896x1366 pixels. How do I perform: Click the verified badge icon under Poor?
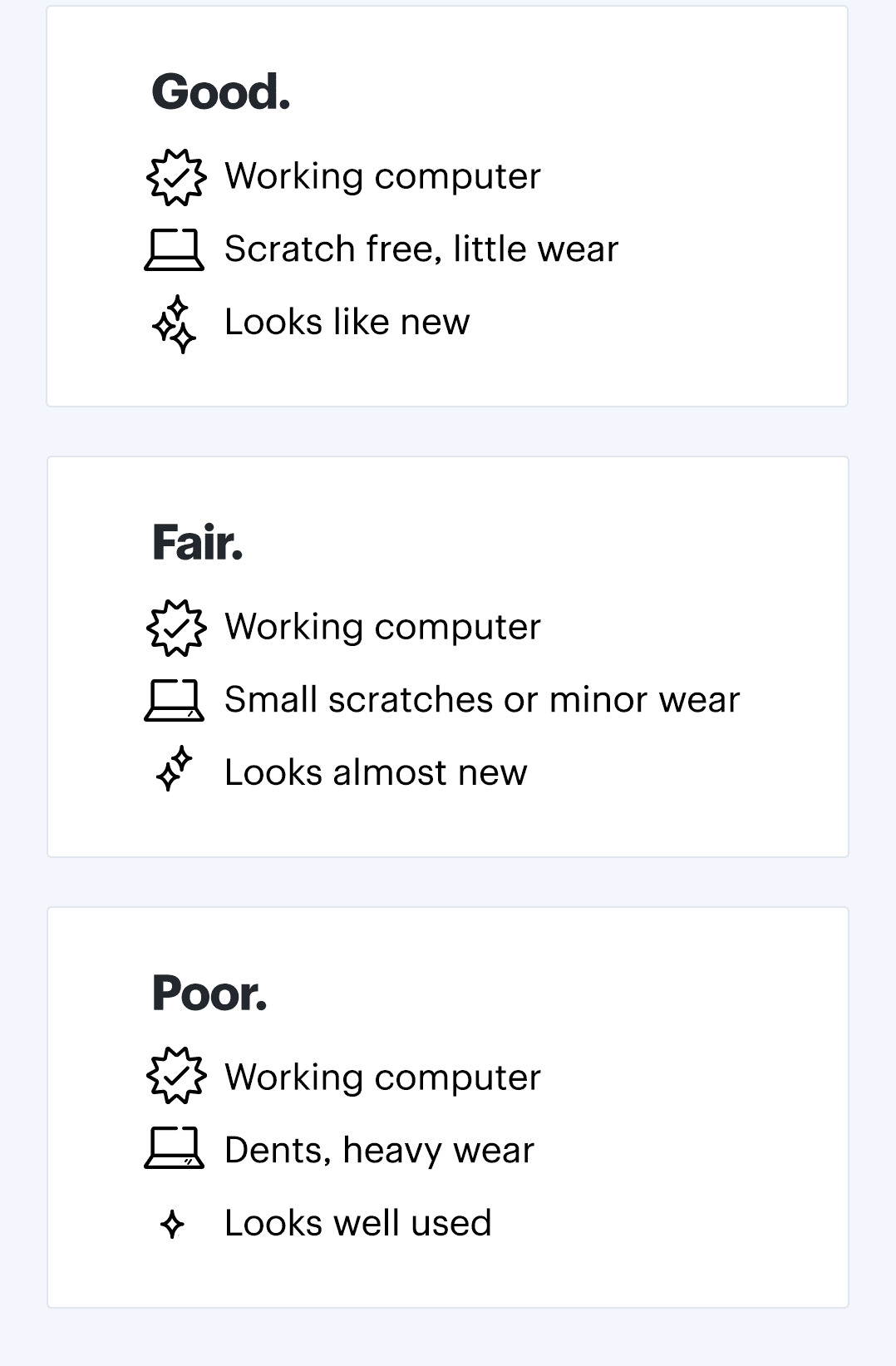pyautogui.click(x=175, y=1076)
